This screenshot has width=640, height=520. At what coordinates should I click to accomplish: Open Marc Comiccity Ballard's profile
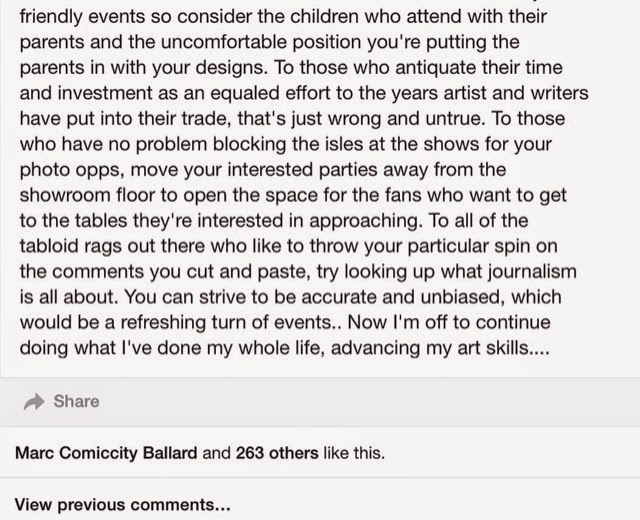[107, 453]
